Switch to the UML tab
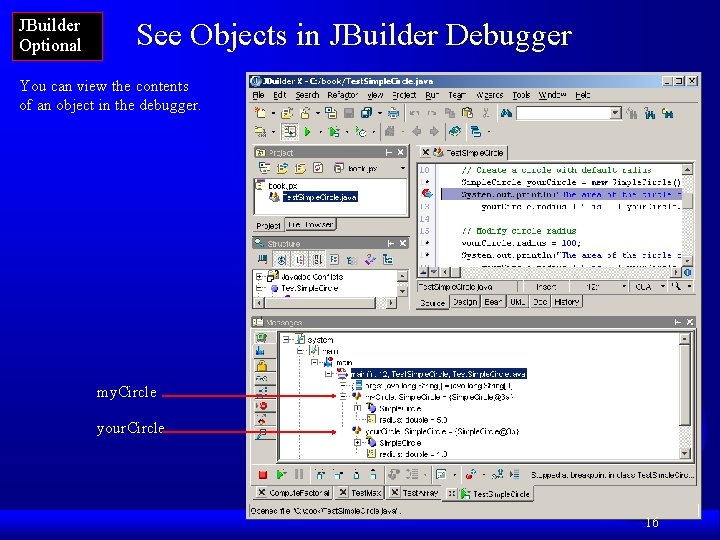This screenshot has height=540, width=720. [x=518, y=302]
